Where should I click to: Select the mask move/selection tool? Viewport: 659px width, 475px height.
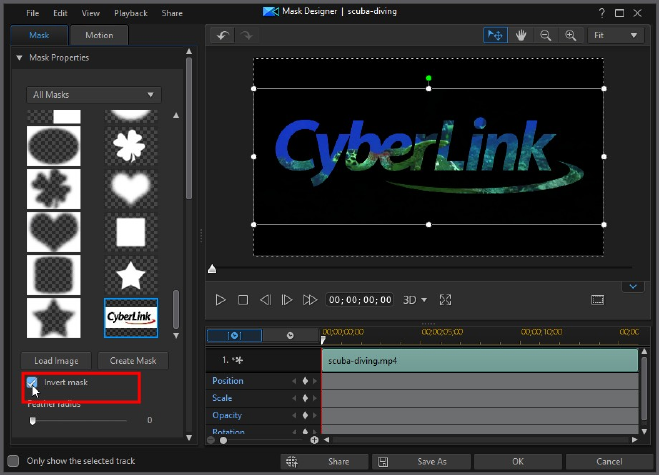point(496,35)
